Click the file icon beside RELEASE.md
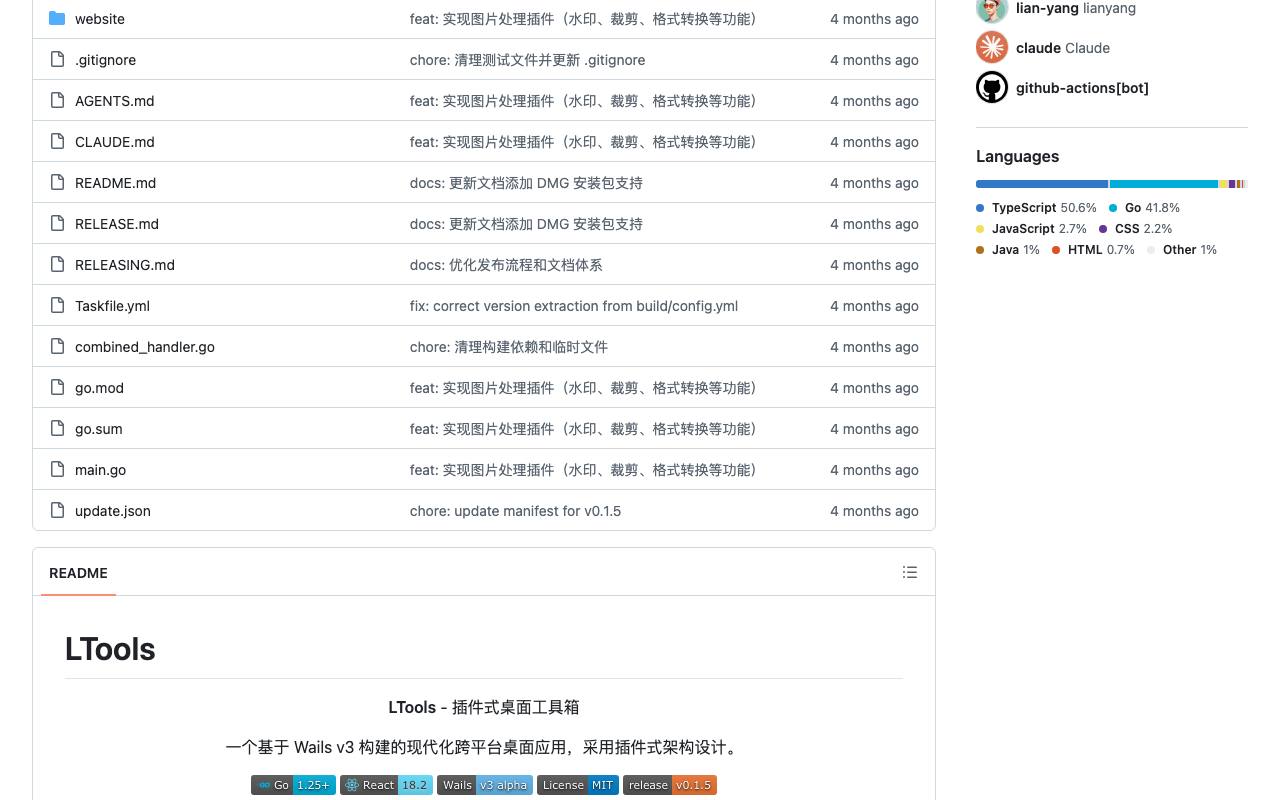Screen dimensions: 1280x800 pyautogui.click(x=57, y=224)
